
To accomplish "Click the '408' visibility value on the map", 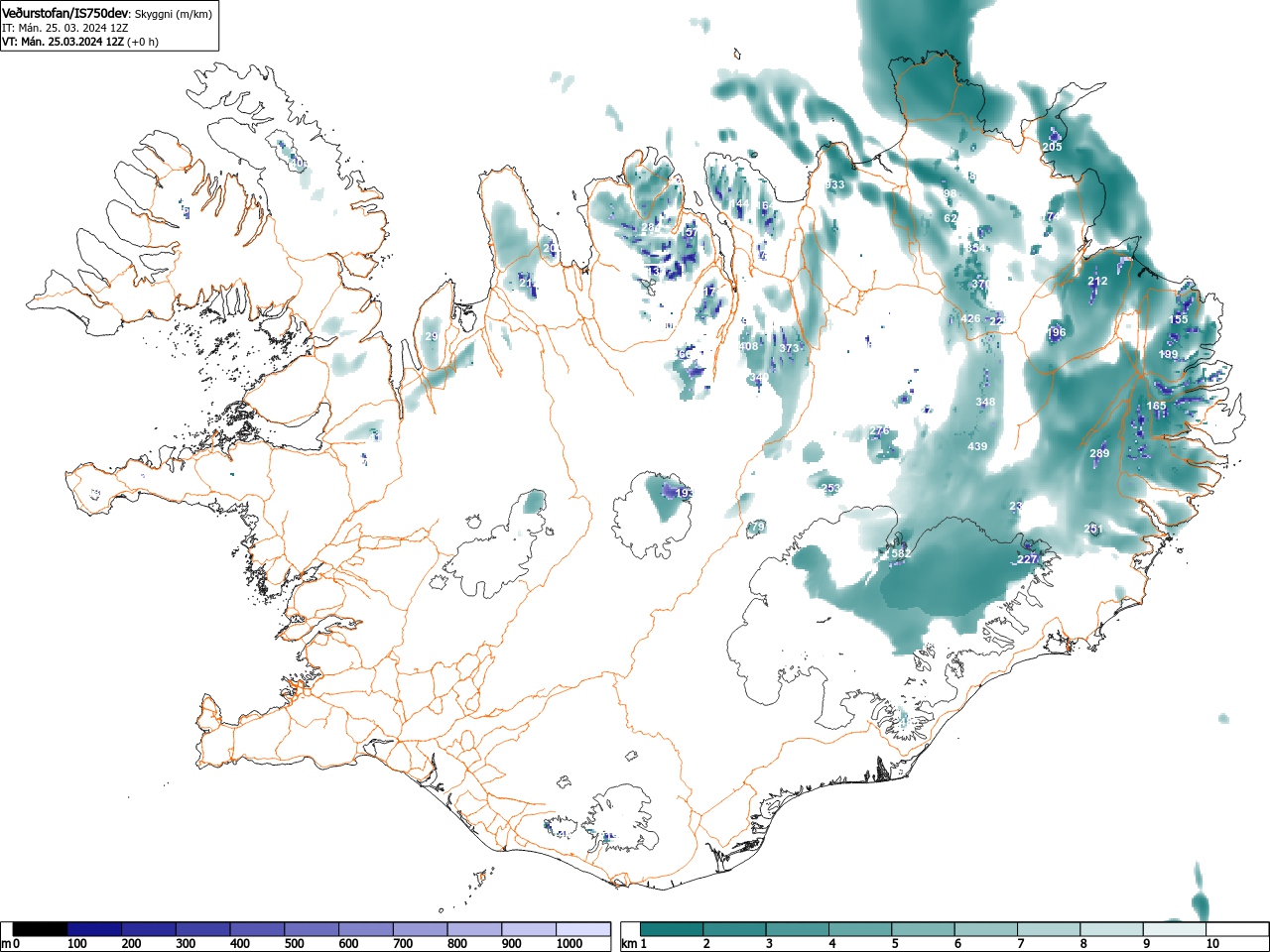I will [748, 347].
